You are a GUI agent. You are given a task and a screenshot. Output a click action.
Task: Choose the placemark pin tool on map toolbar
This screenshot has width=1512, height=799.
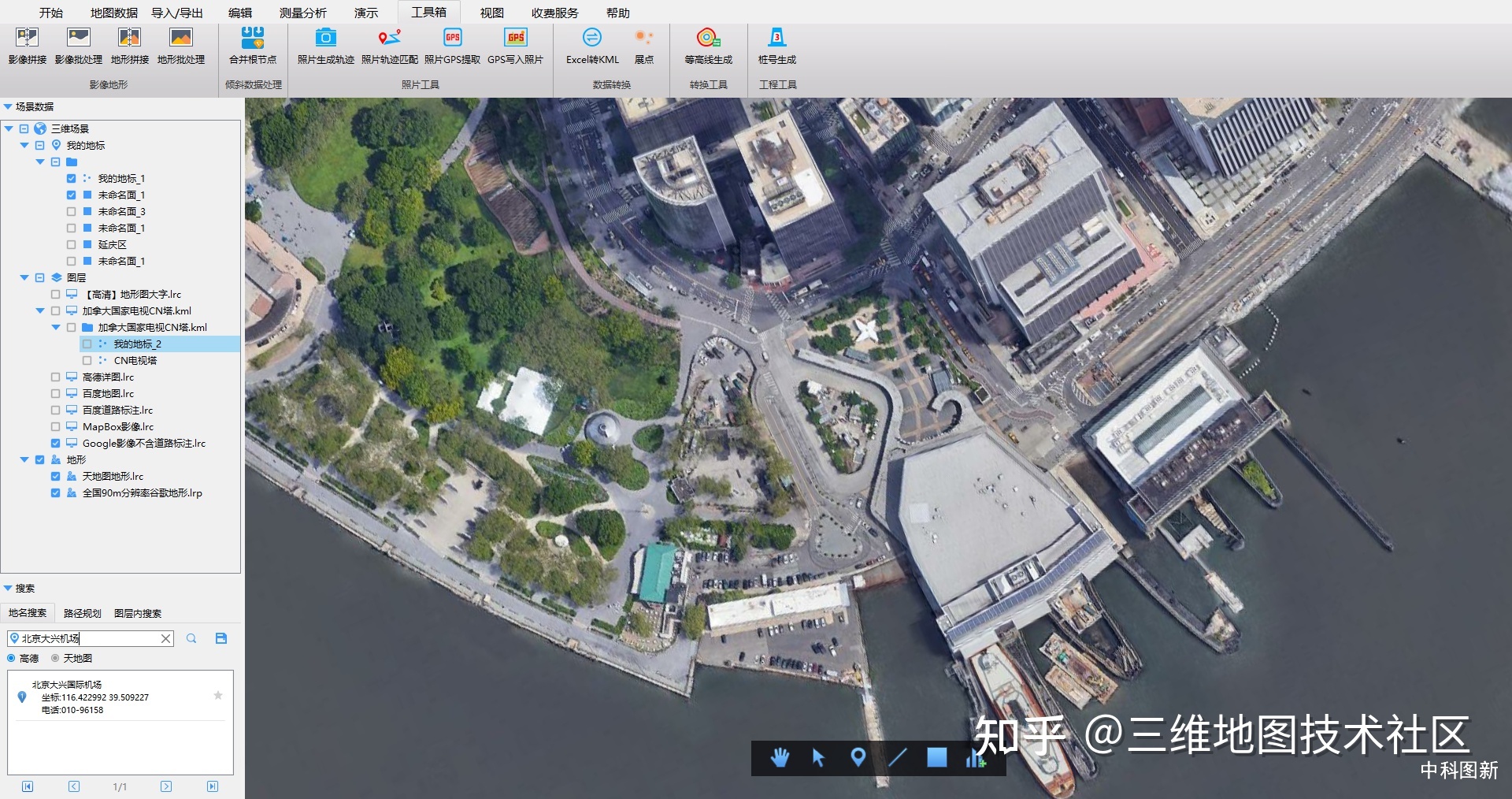click(858, 758)
